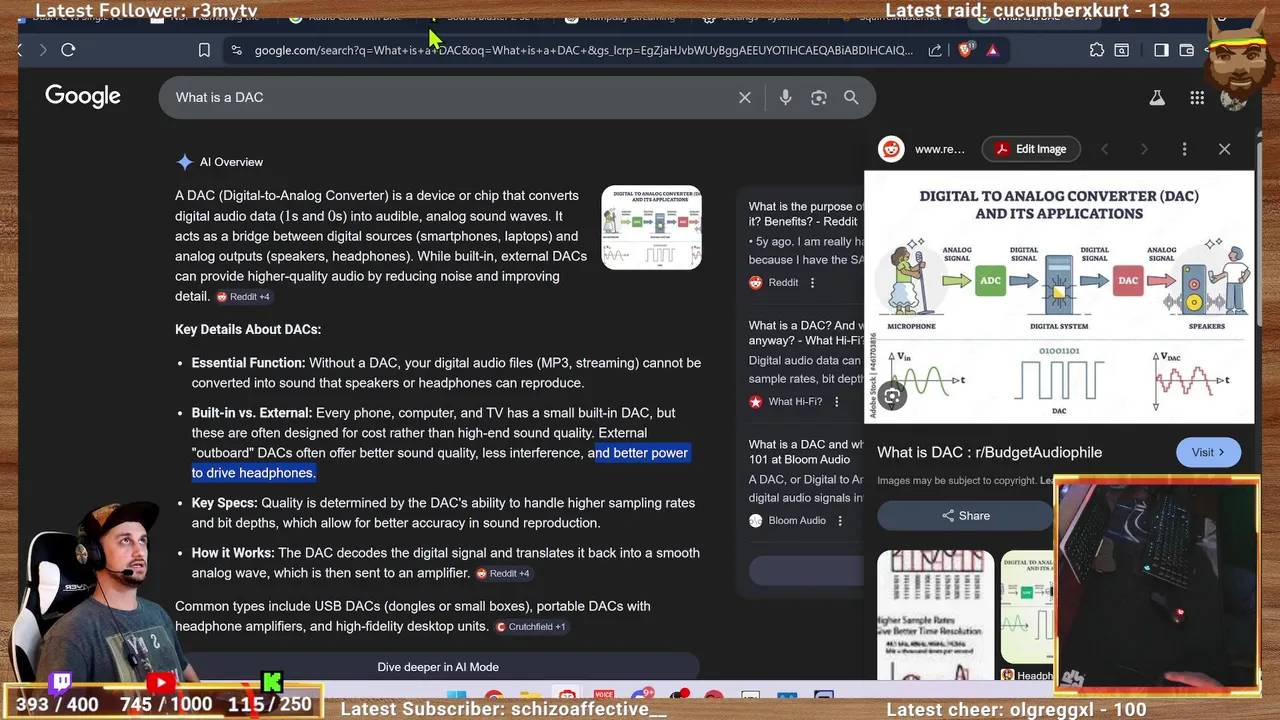Click the Edit Image button
Viewport: 1280px width, 720px height.
[x=1030, y=149]
